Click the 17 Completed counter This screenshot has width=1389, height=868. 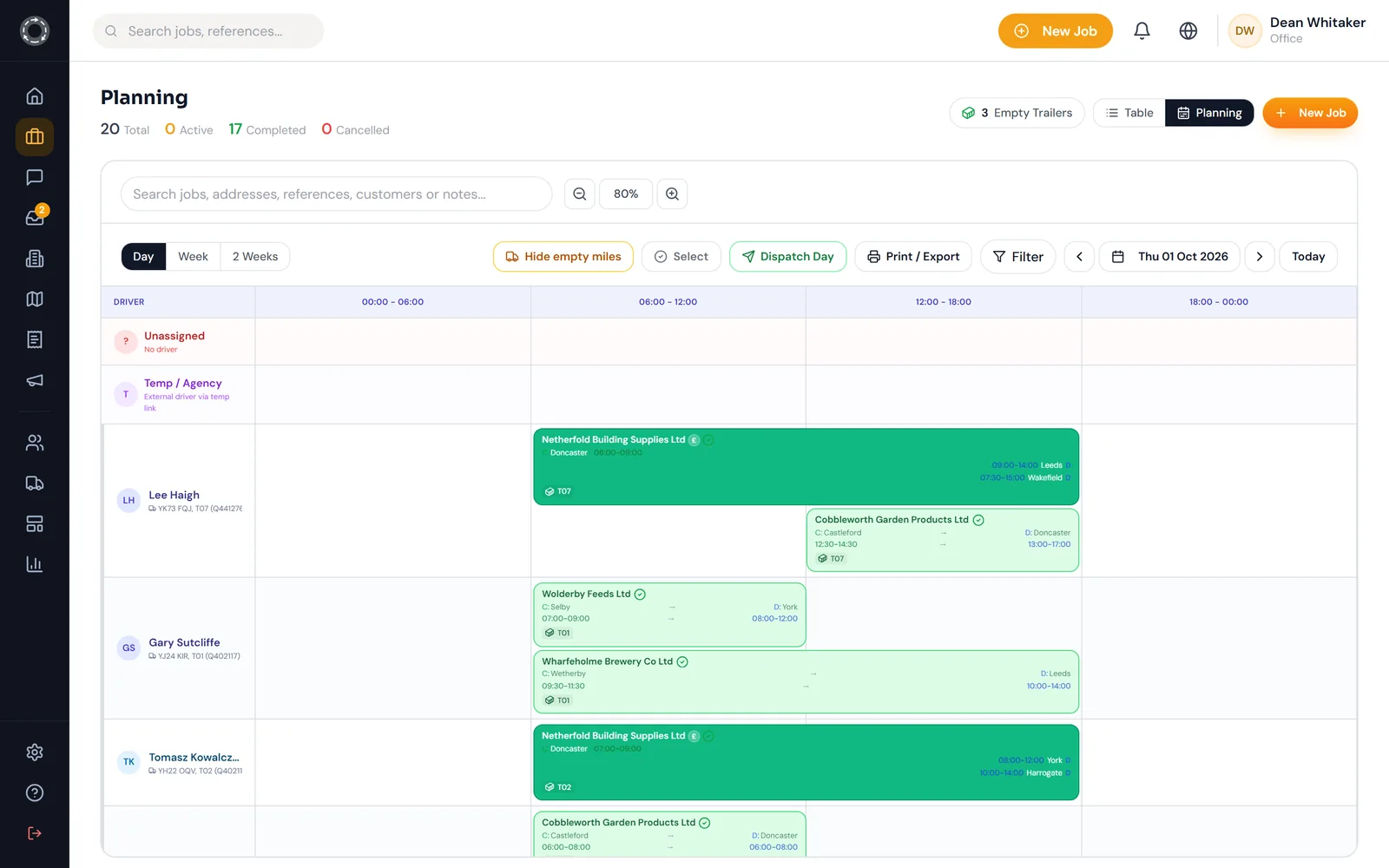pyautogui.click(x=267, y=129)
